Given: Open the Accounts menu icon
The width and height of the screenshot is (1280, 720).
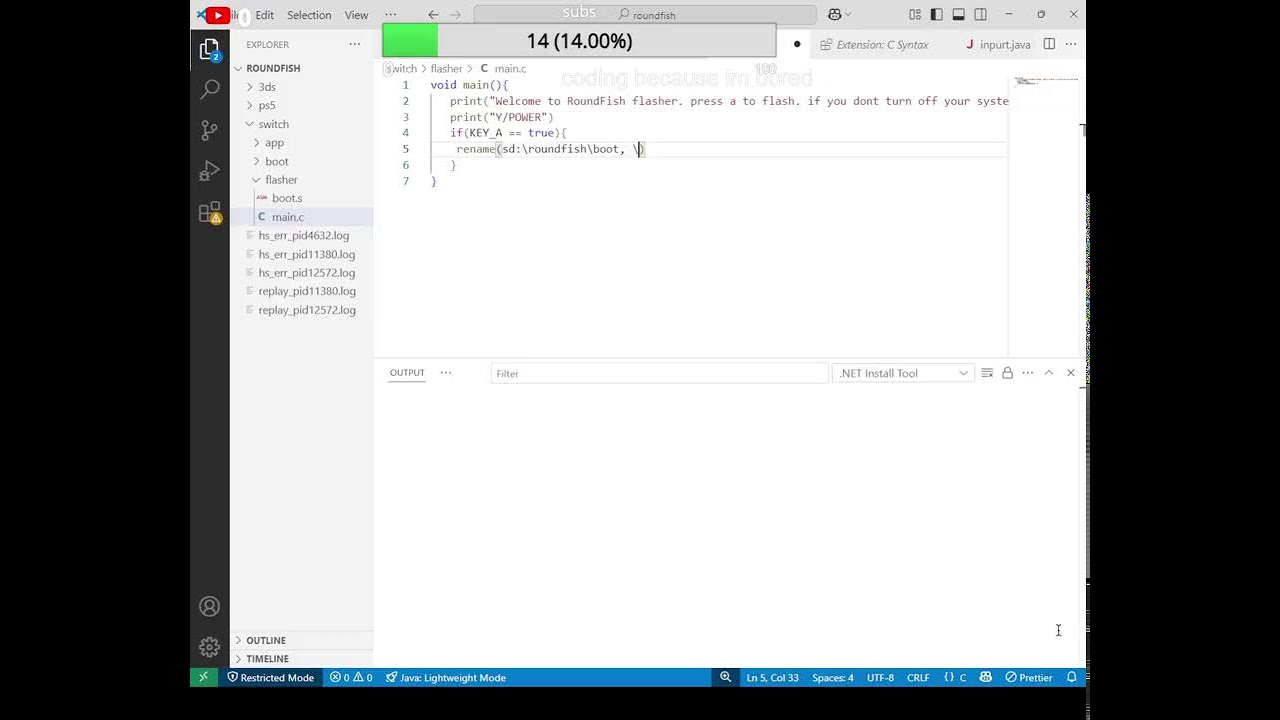Looking at the screenshot, I should point(209,606).
